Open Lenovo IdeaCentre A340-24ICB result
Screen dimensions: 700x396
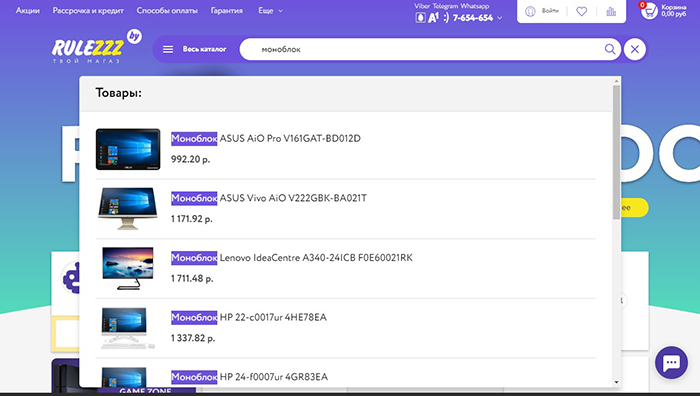click(292, 258)
